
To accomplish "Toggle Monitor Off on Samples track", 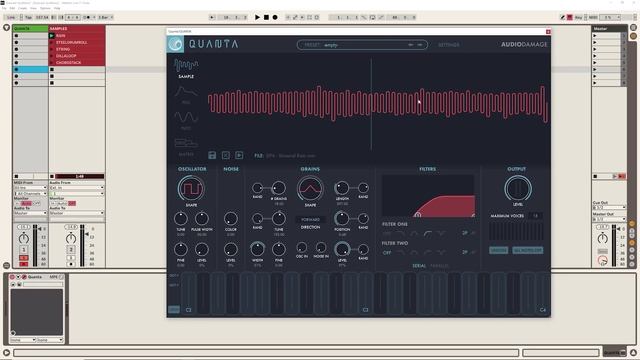I will click(x=72, y=203).
